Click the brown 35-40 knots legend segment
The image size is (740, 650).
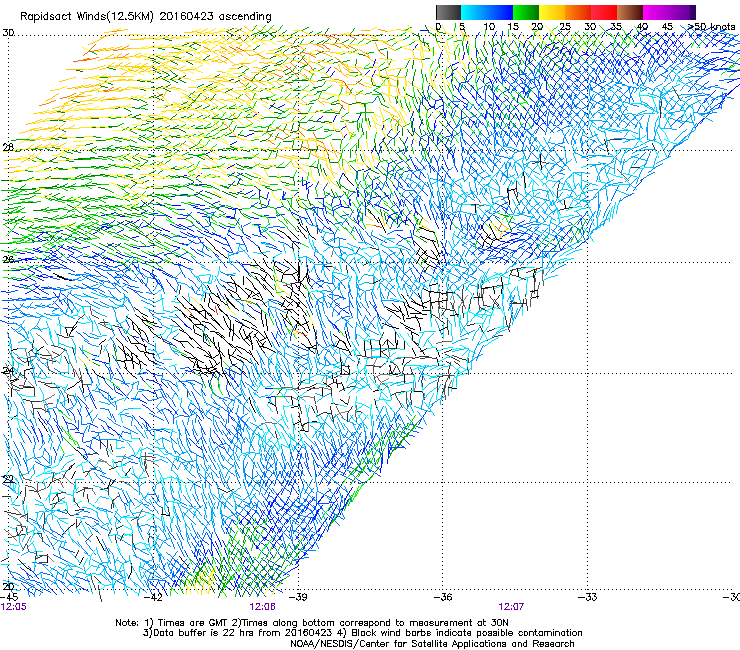[630, 12]
